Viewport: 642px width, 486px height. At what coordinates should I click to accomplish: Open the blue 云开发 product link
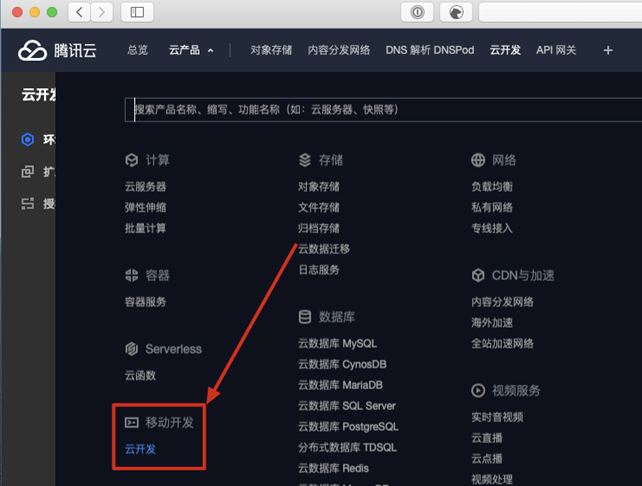point(140,449)
